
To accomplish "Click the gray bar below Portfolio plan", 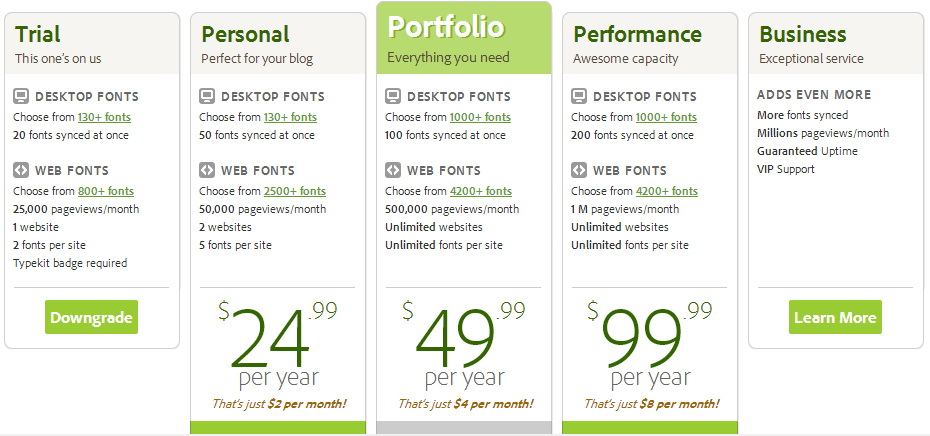I will [464, 428].
